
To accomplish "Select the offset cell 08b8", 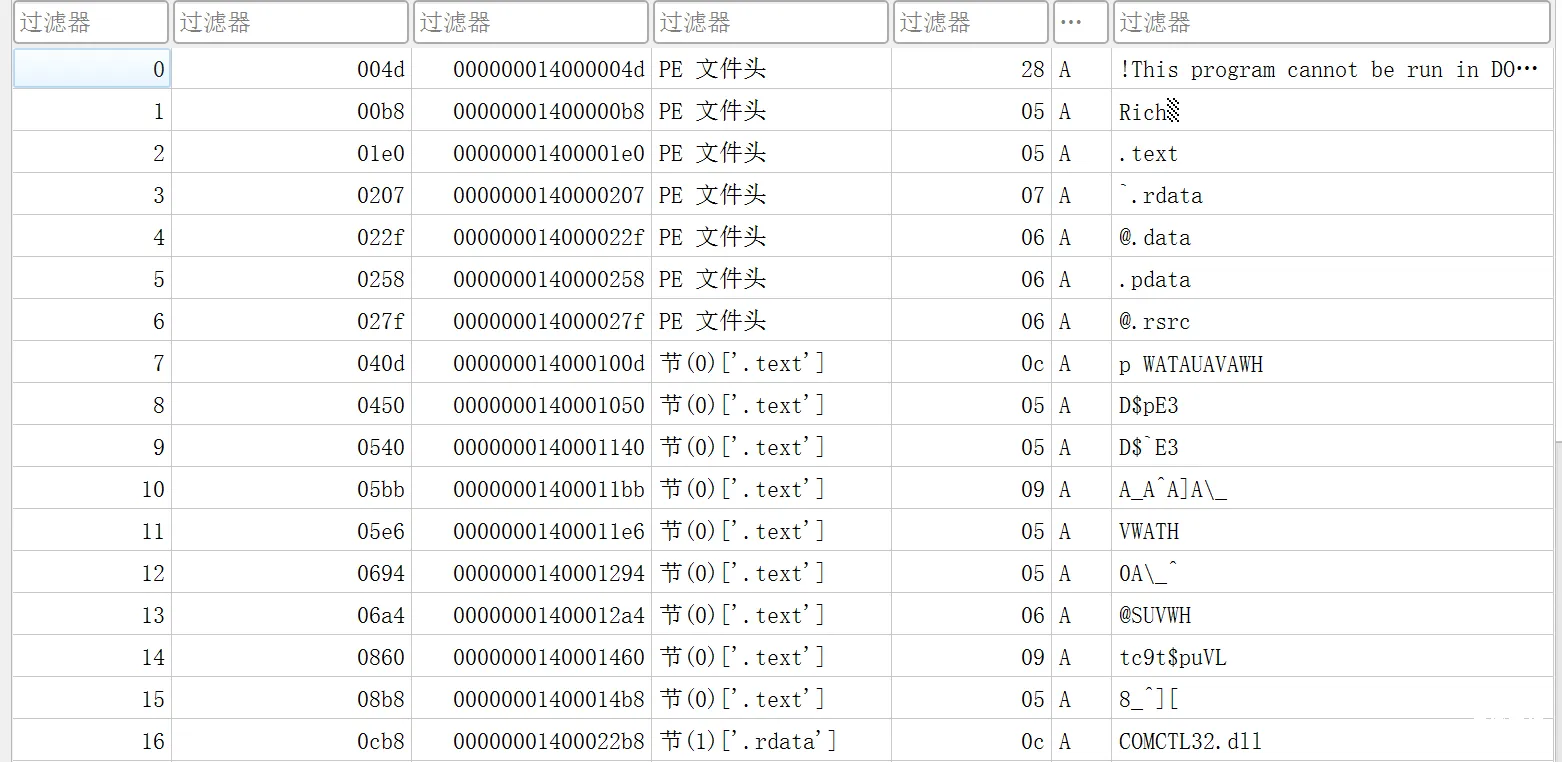I will (381, 700).
